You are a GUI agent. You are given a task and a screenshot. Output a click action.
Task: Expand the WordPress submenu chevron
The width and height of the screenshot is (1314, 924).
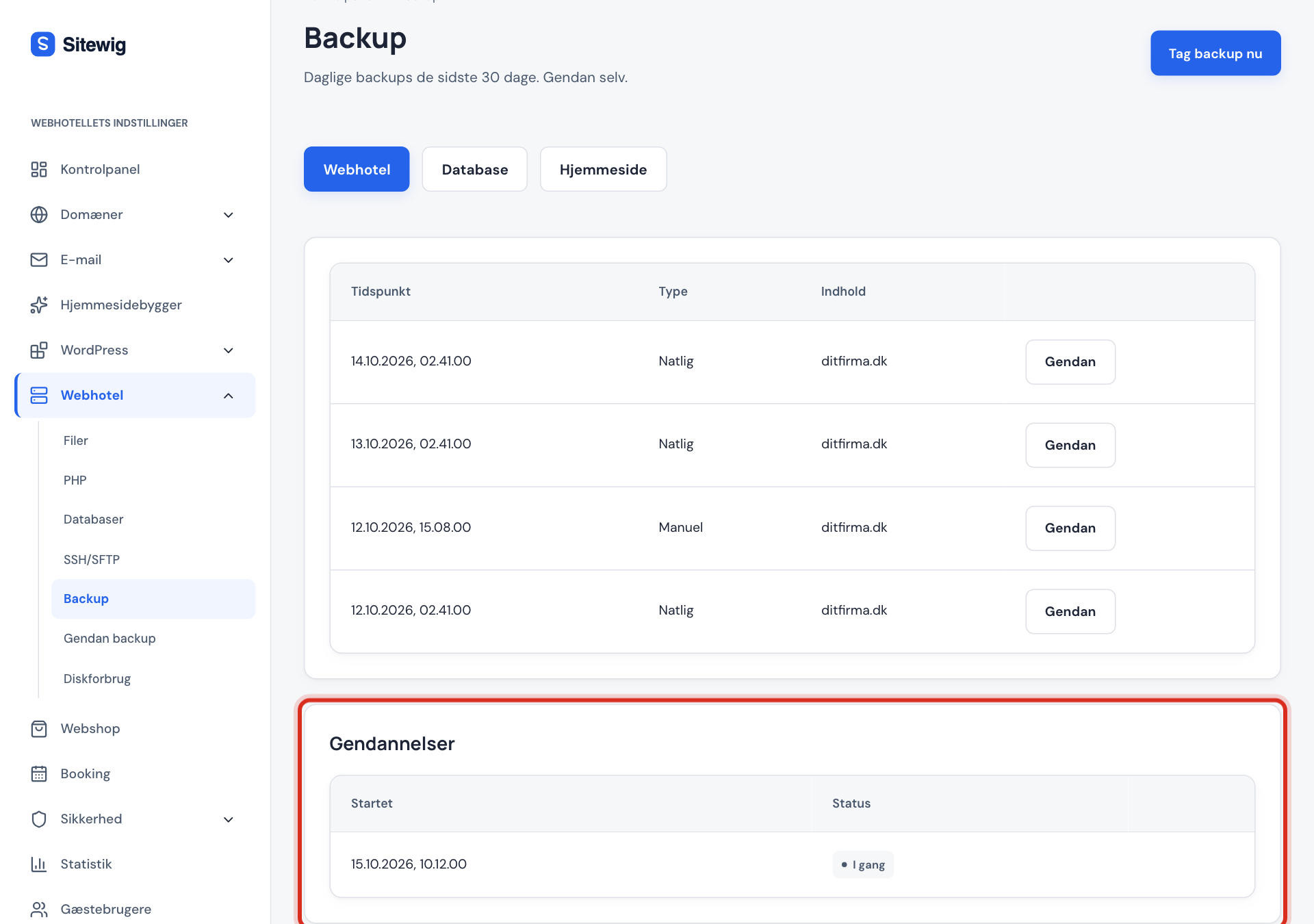(229, 350)
